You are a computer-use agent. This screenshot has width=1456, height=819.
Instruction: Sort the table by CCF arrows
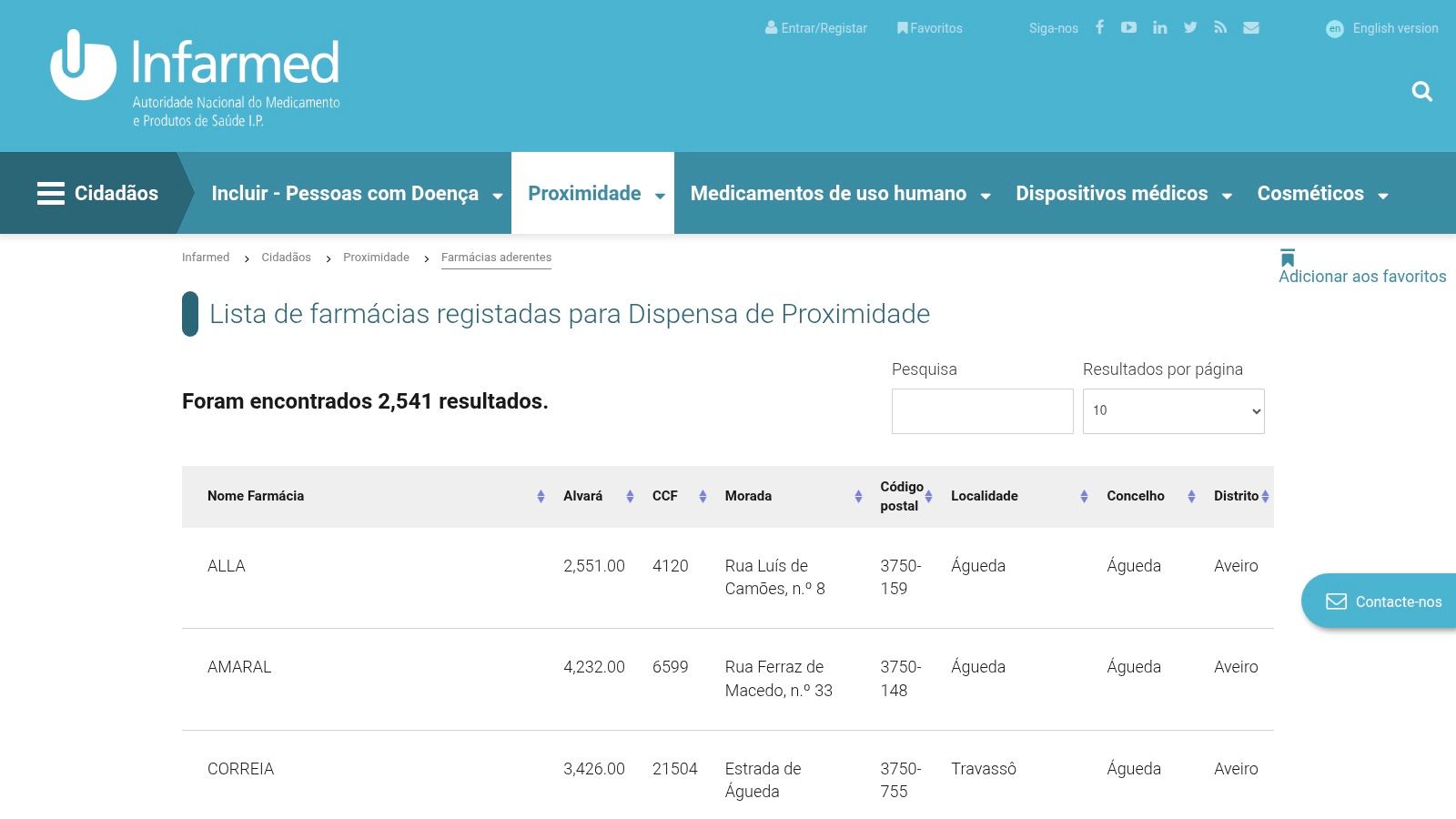pos(703,496)
